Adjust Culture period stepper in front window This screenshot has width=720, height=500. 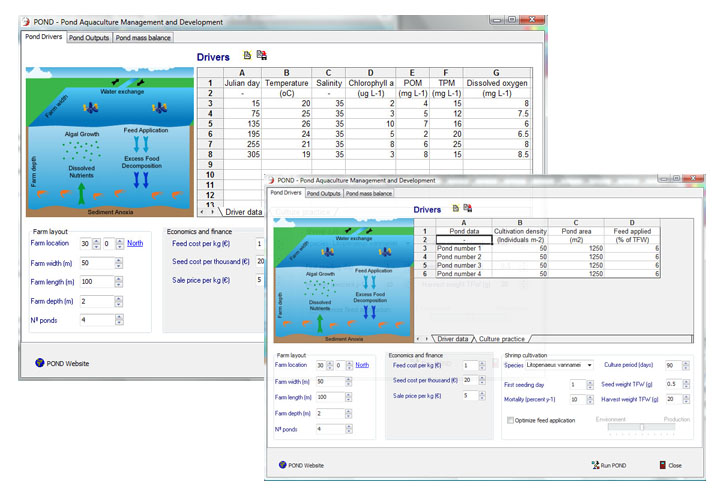coord(686,365)
